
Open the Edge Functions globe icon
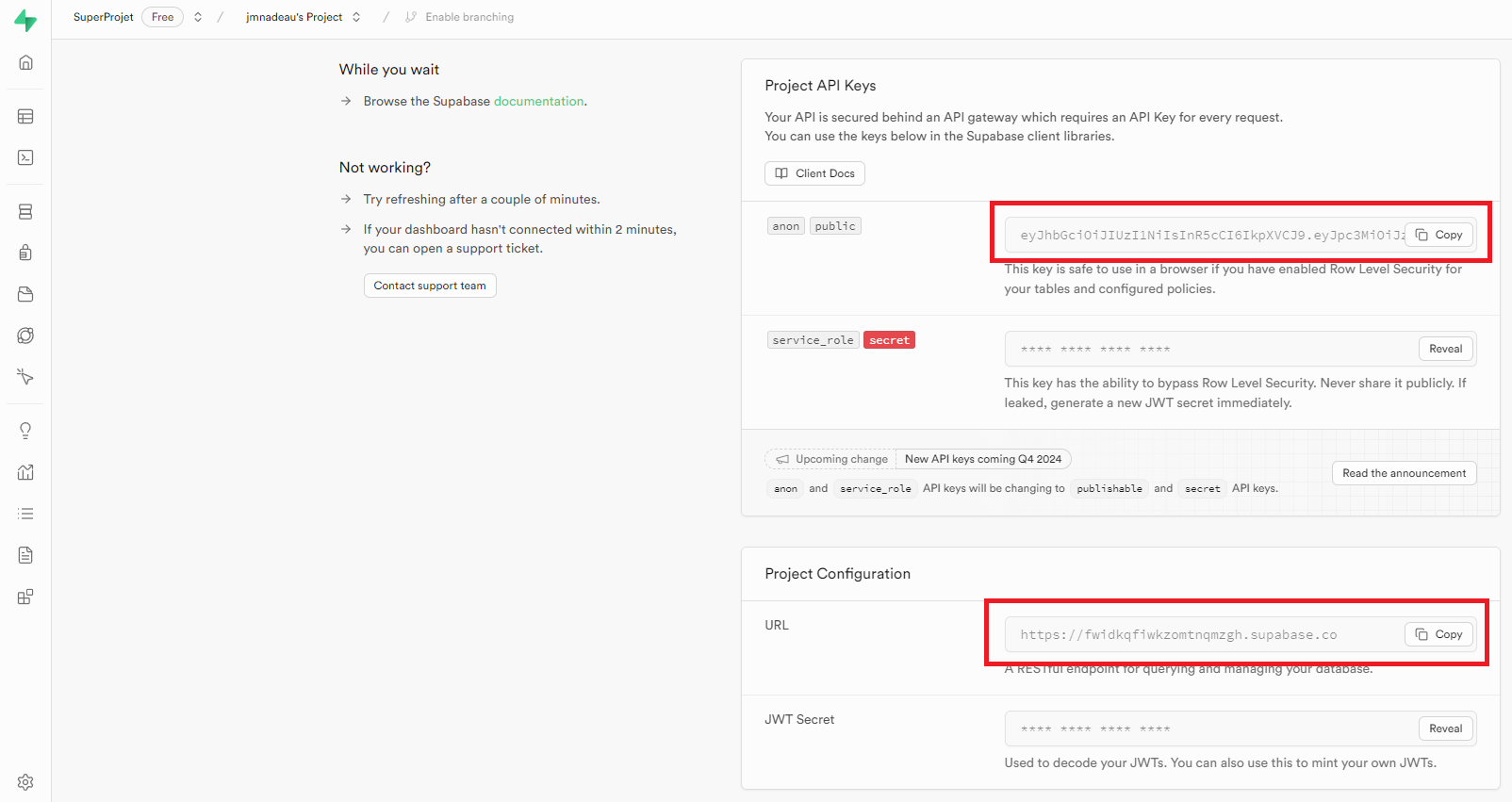[x=25, y=336]
